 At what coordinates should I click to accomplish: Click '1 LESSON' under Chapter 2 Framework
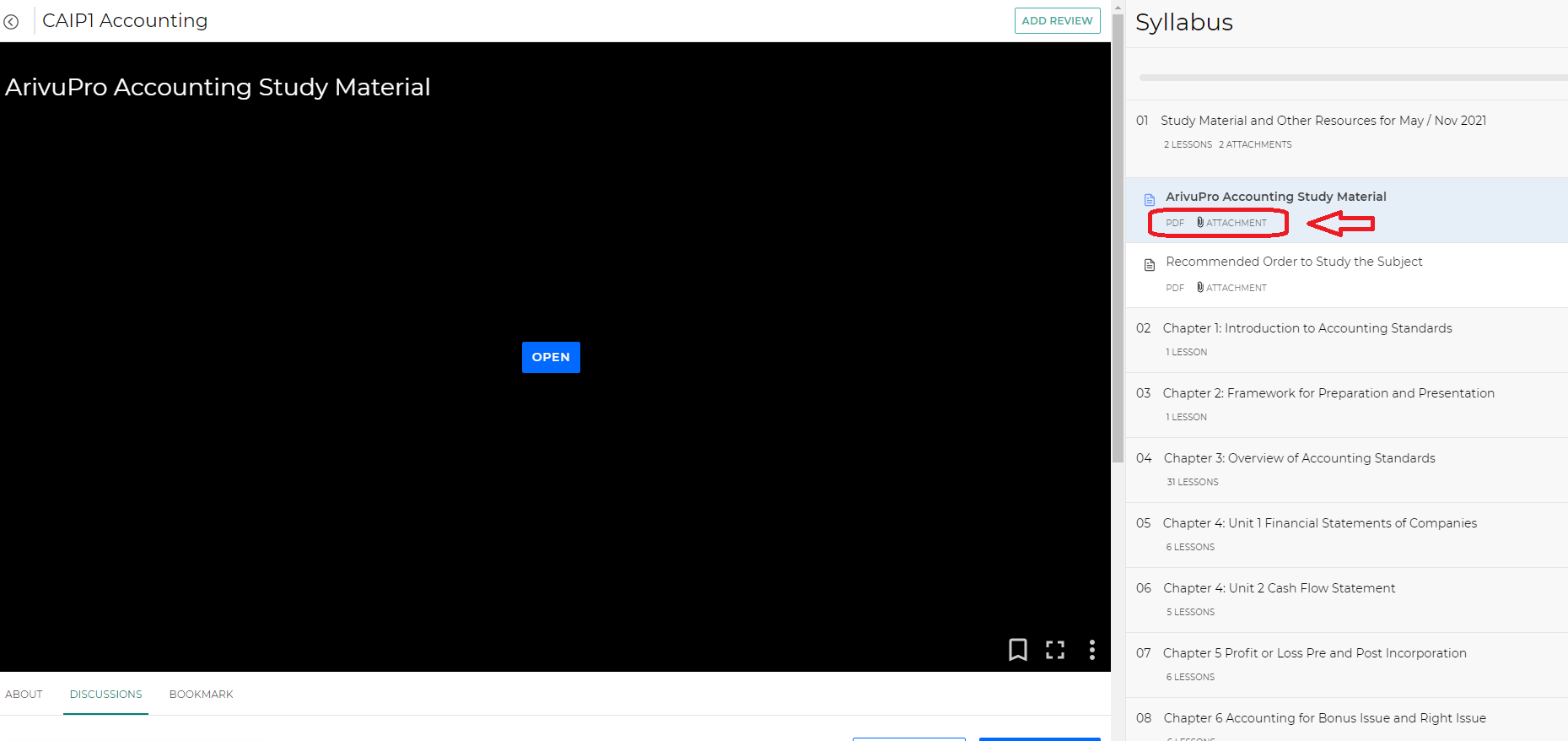click(1186, 417)
